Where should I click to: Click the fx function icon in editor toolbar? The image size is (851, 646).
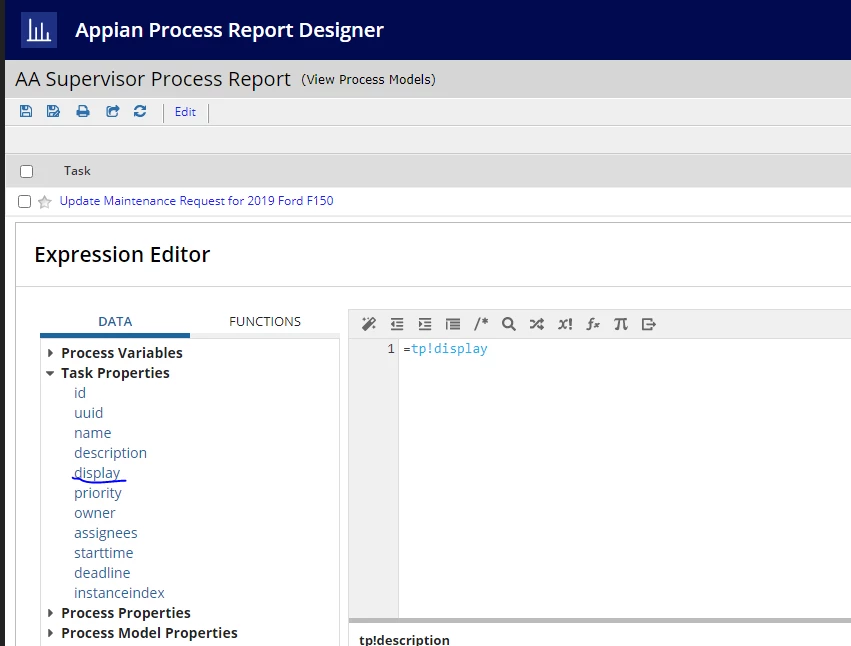click(593, 324)
